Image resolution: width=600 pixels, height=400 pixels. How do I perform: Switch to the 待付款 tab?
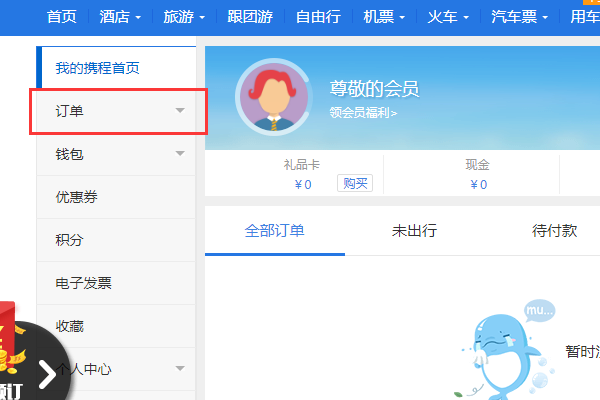tap(554, 231)
